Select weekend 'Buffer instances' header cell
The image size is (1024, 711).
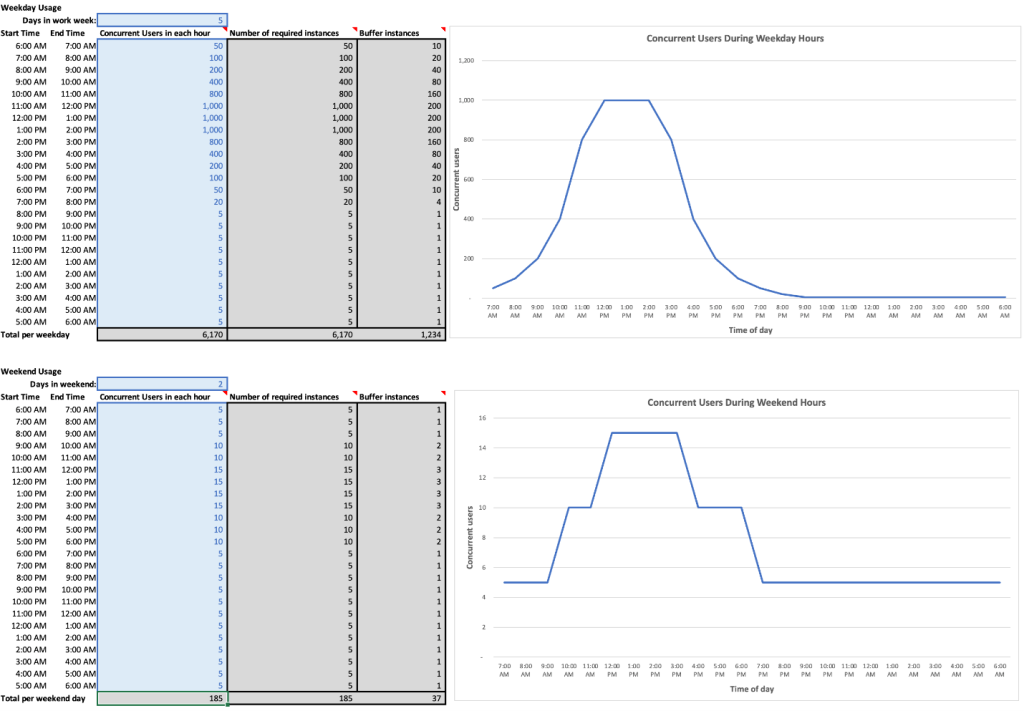(x=400, y=397)
